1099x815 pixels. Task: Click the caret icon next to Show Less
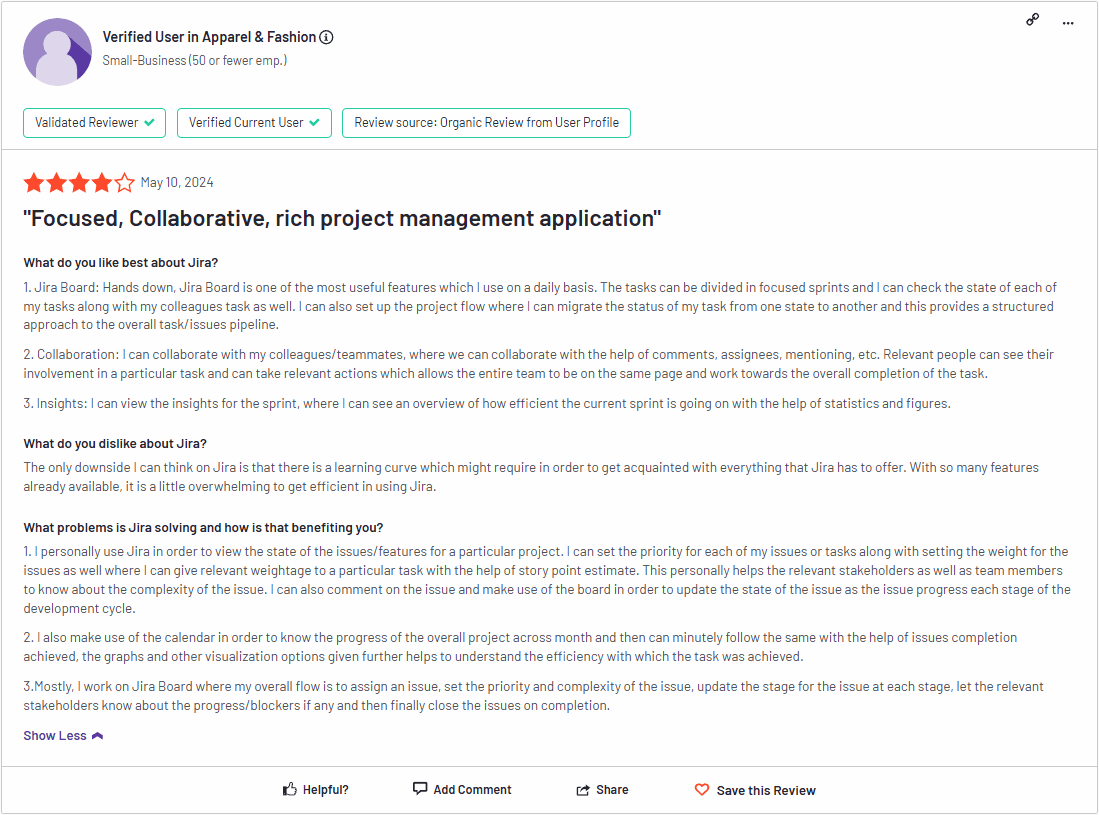click(x=97, y=736)
